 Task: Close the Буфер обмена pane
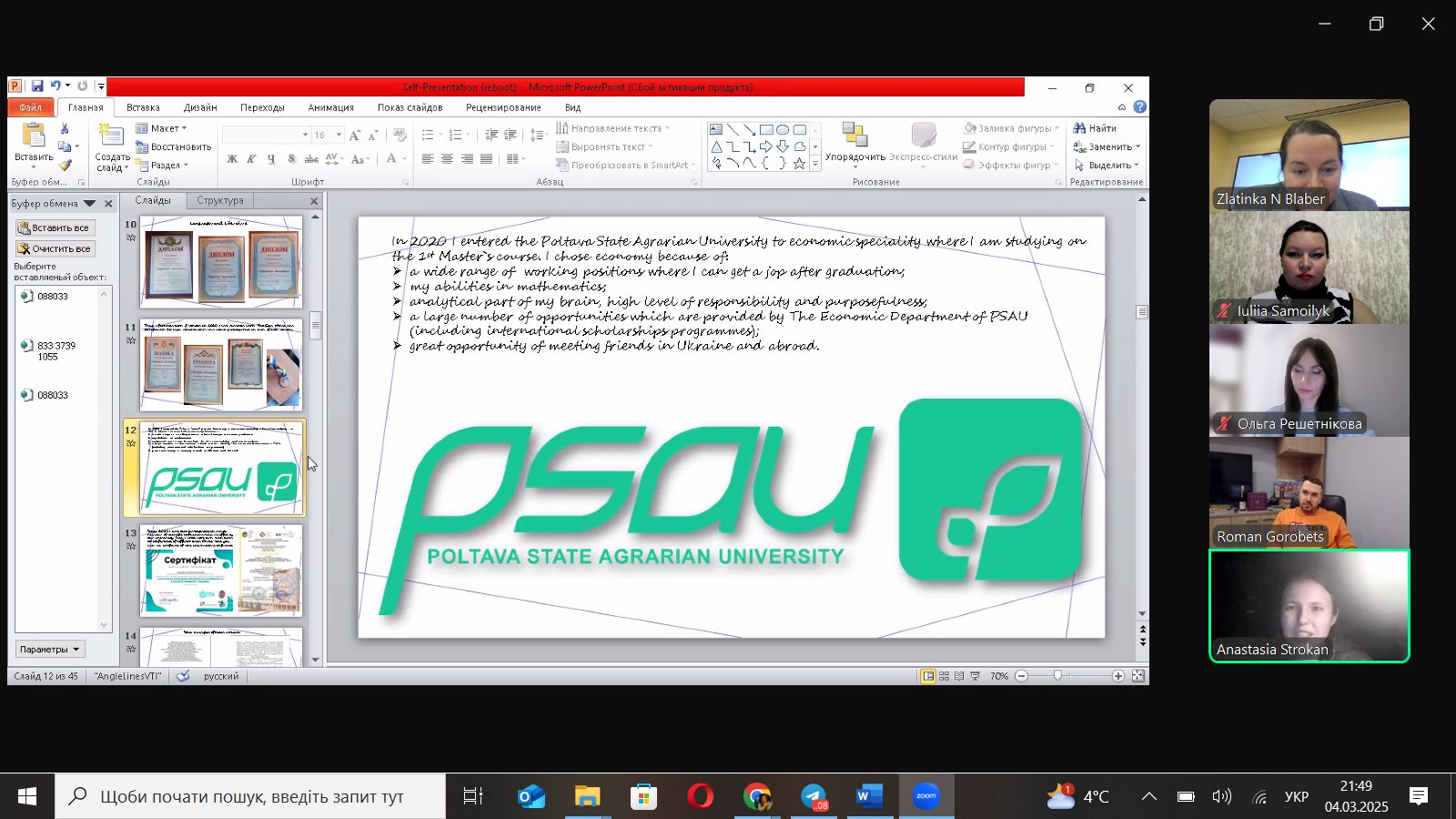(x=108, y=204)
